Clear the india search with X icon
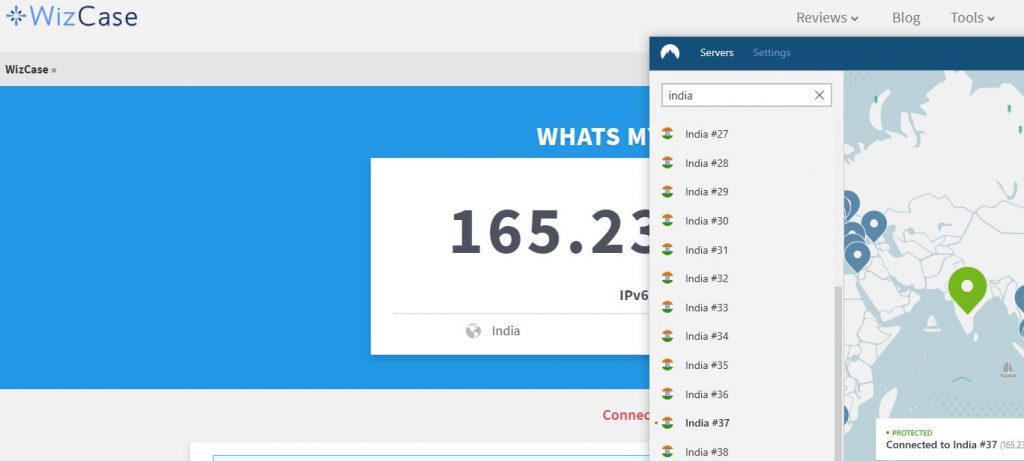The height and width of the screenshot is (461, 1024). tap(820, 95)
